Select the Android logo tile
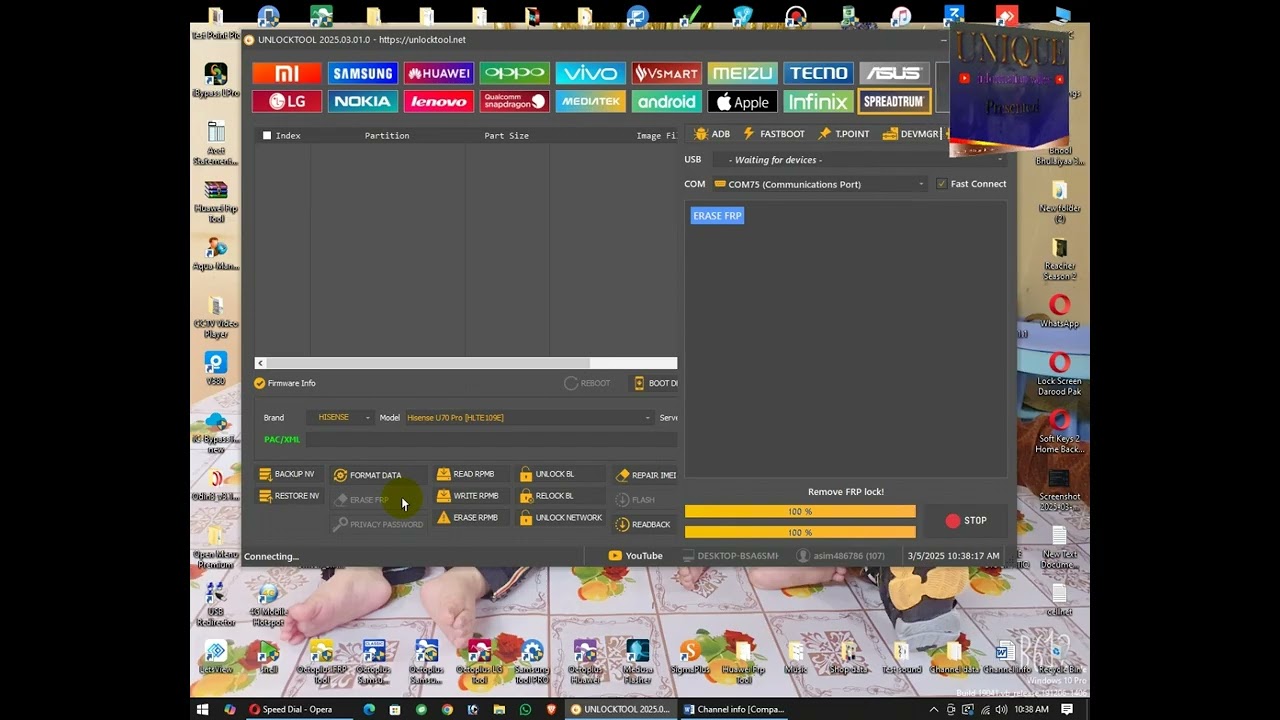 pos(667,101)
